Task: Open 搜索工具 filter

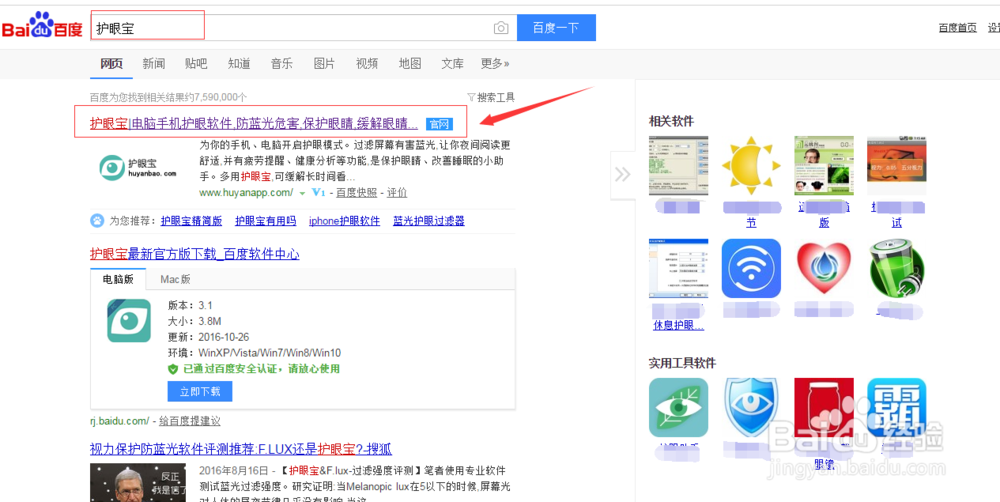Action: (491, 98)
